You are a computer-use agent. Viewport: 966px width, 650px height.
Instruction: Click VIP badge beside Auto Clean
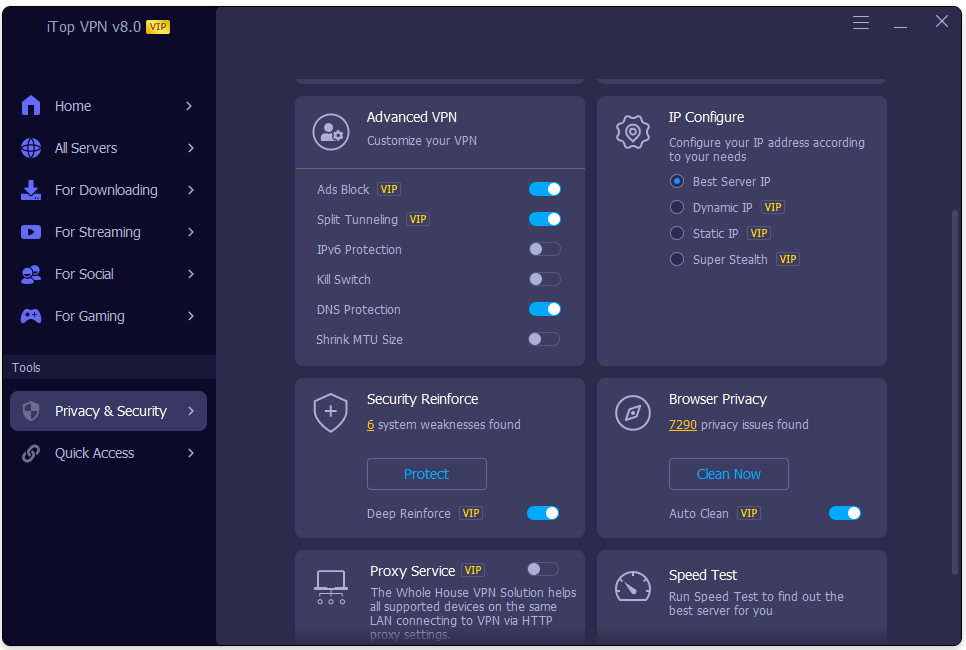[749, 513]
